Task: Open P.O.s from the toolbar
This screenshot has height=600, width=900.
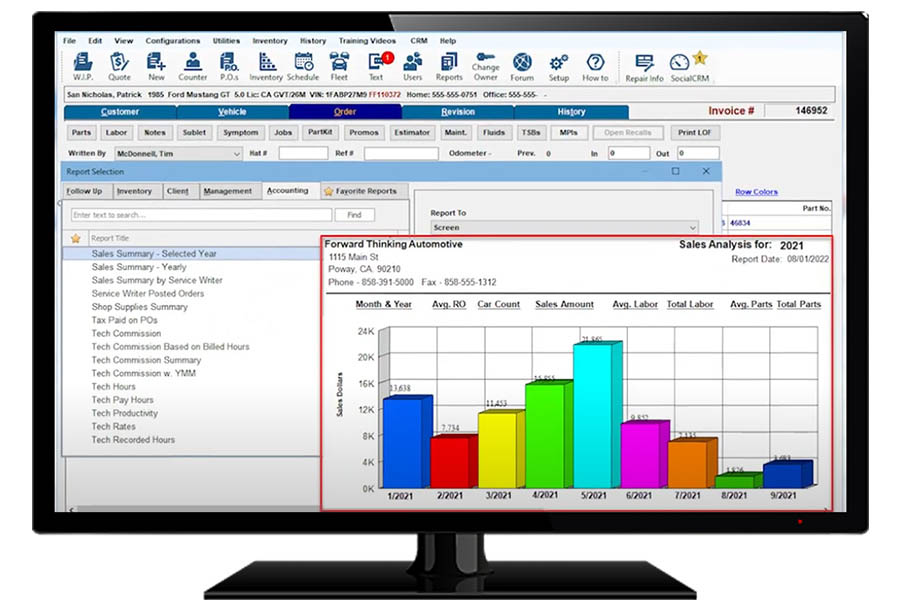Action: tap(229, 66)
